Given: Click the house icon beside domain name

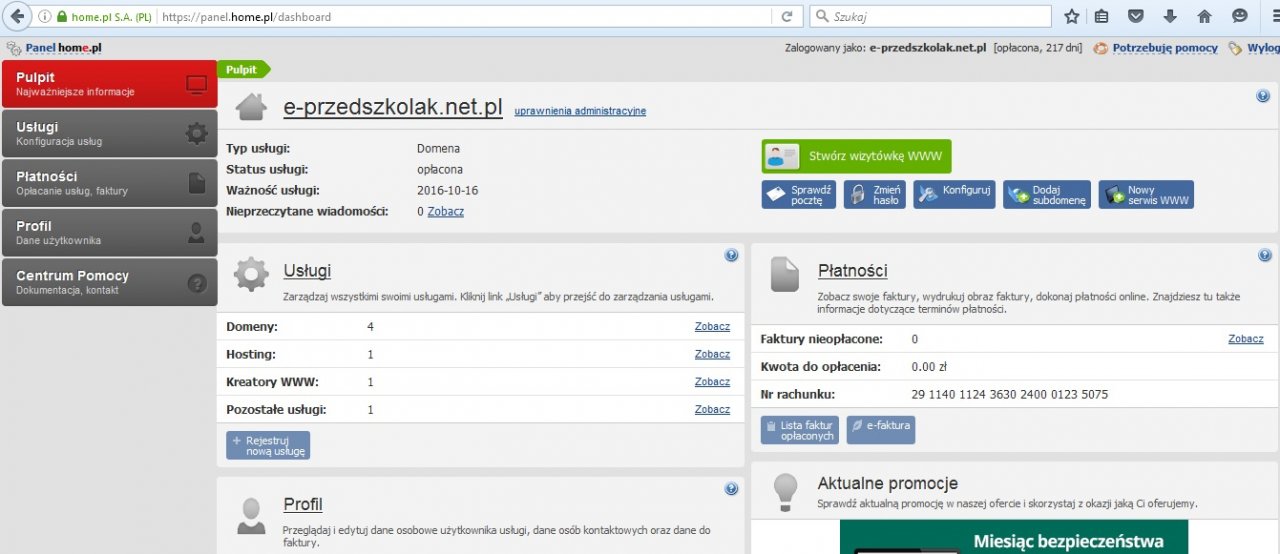Looking at the screenshot, I should 251,108.
